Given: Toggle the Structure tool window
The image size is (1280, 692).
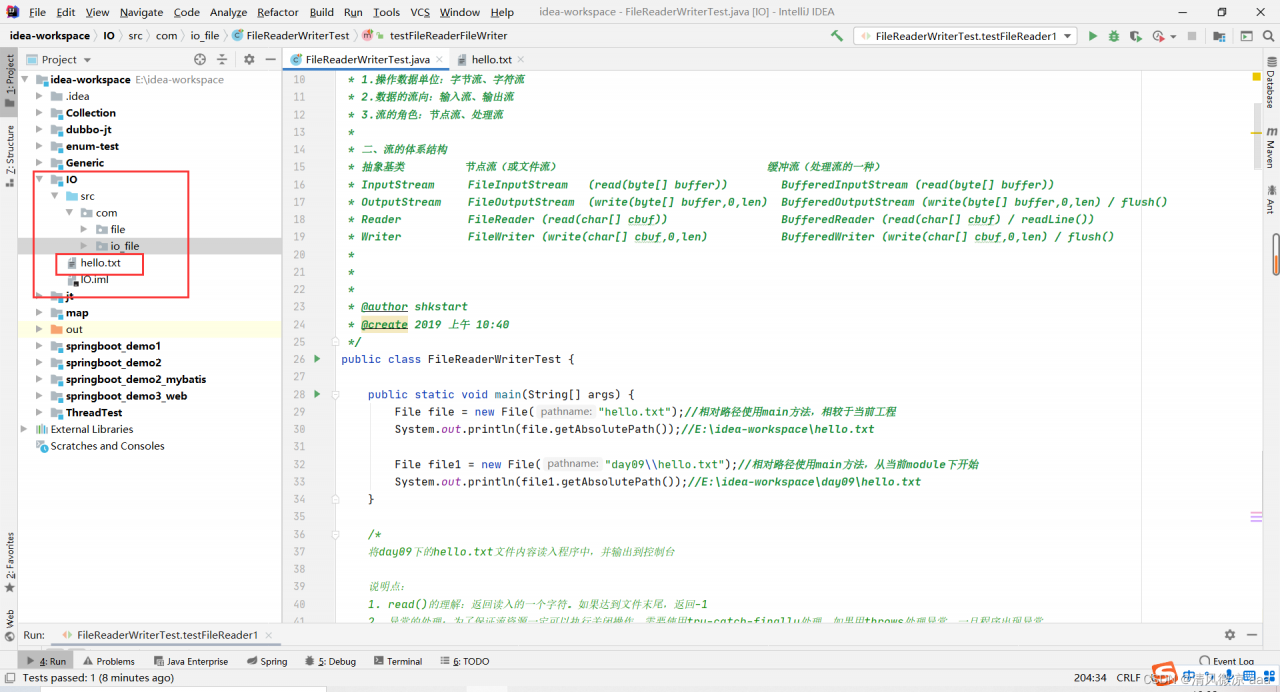Looking at the screenshot, I should pyautogui.click(x=9, y=150).
